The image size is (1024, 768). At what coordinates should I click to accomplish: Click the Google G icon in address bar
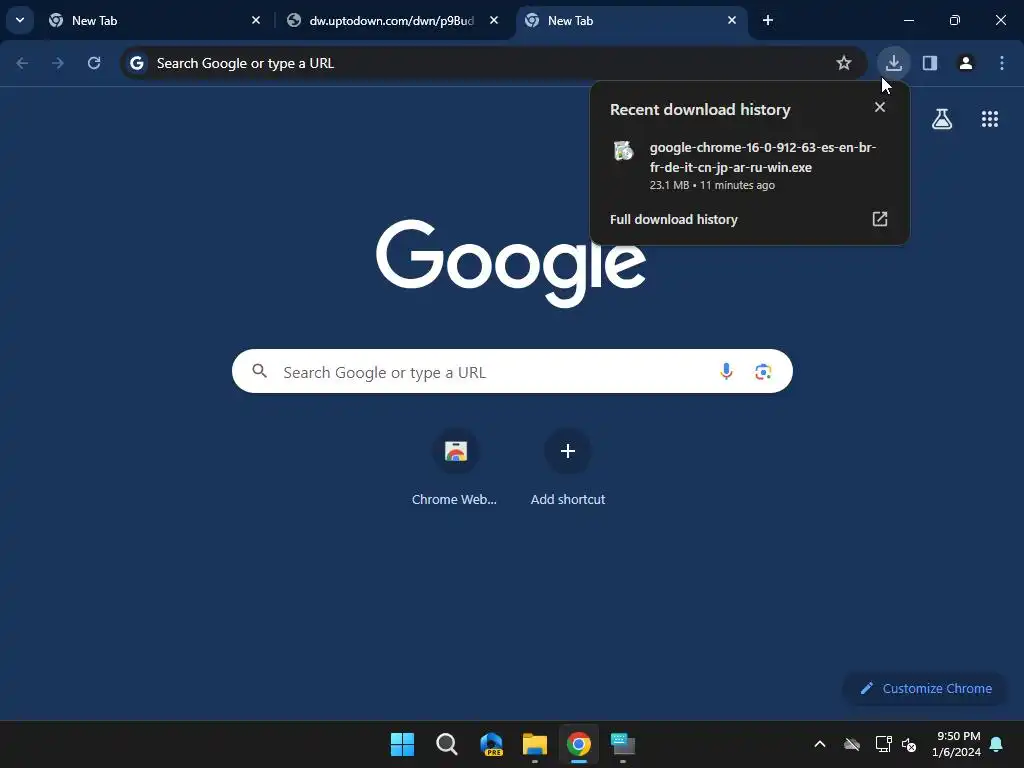136,63
